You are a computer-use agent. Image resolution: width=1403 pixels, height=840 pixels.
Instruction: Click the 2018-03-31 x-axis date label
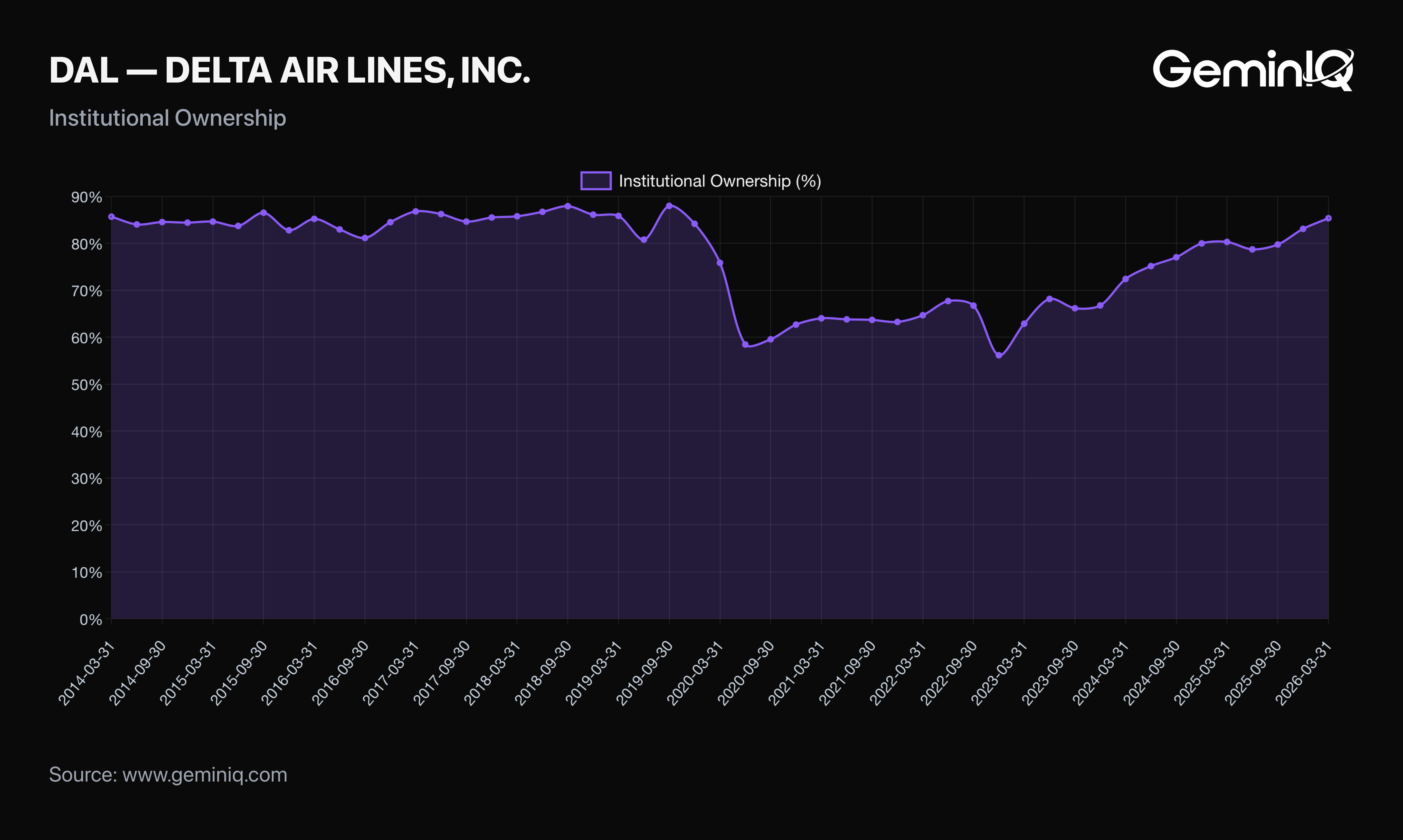coord(493,673)
